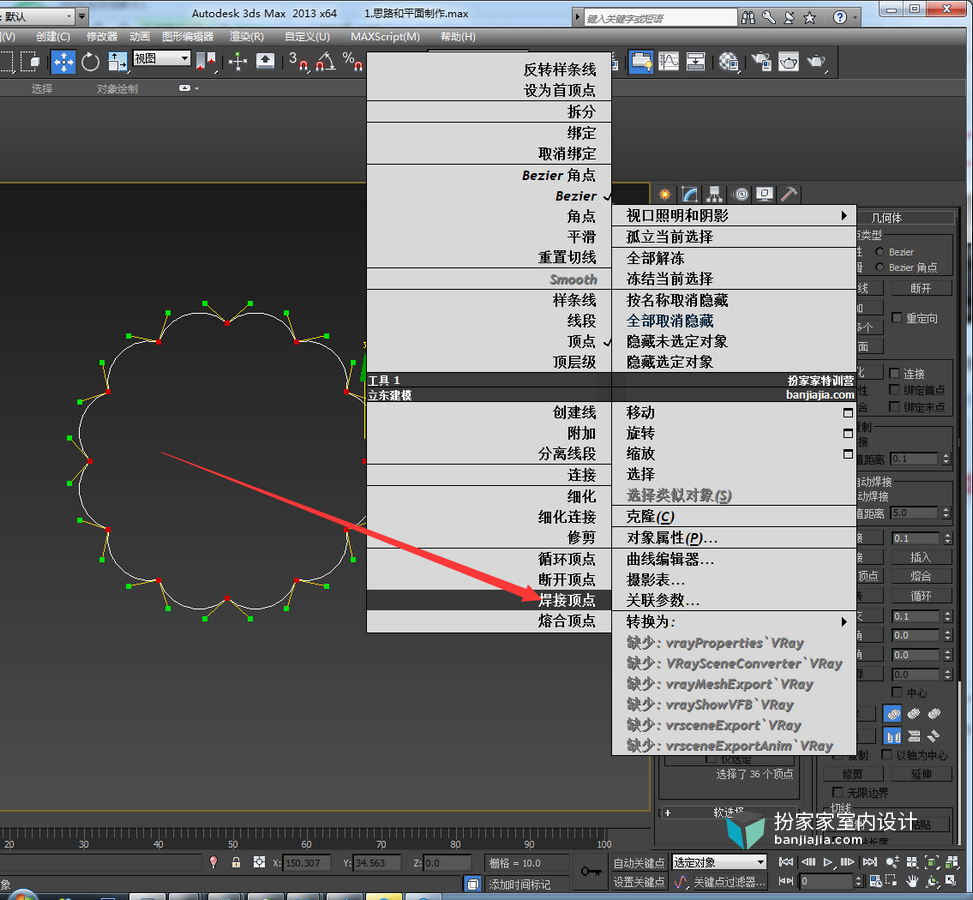The height and width of the screenshot is (900, 973).
Task: Click the 断开 button in right panel
Action: coord(921,288)
